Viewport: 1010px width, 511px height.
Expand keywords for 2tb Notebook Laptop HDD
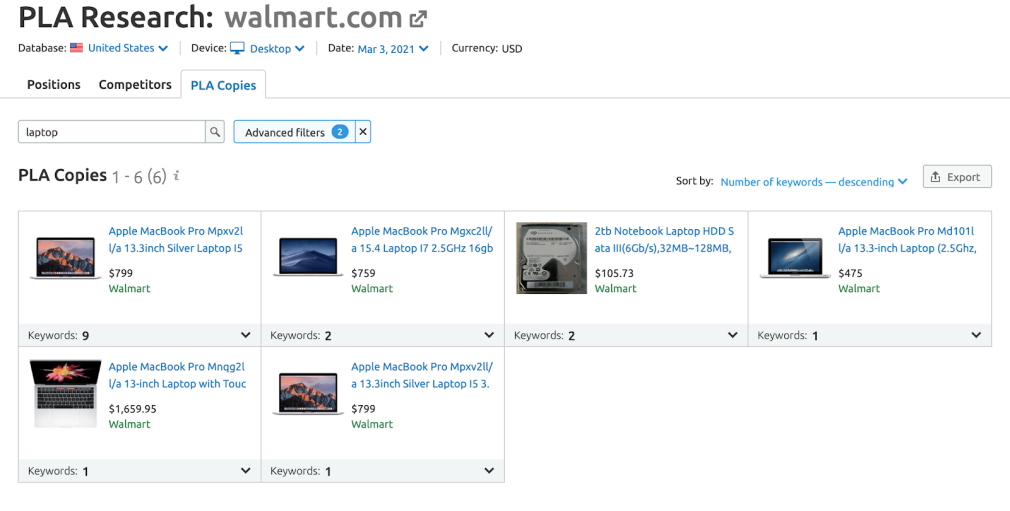tap(732, 335)
